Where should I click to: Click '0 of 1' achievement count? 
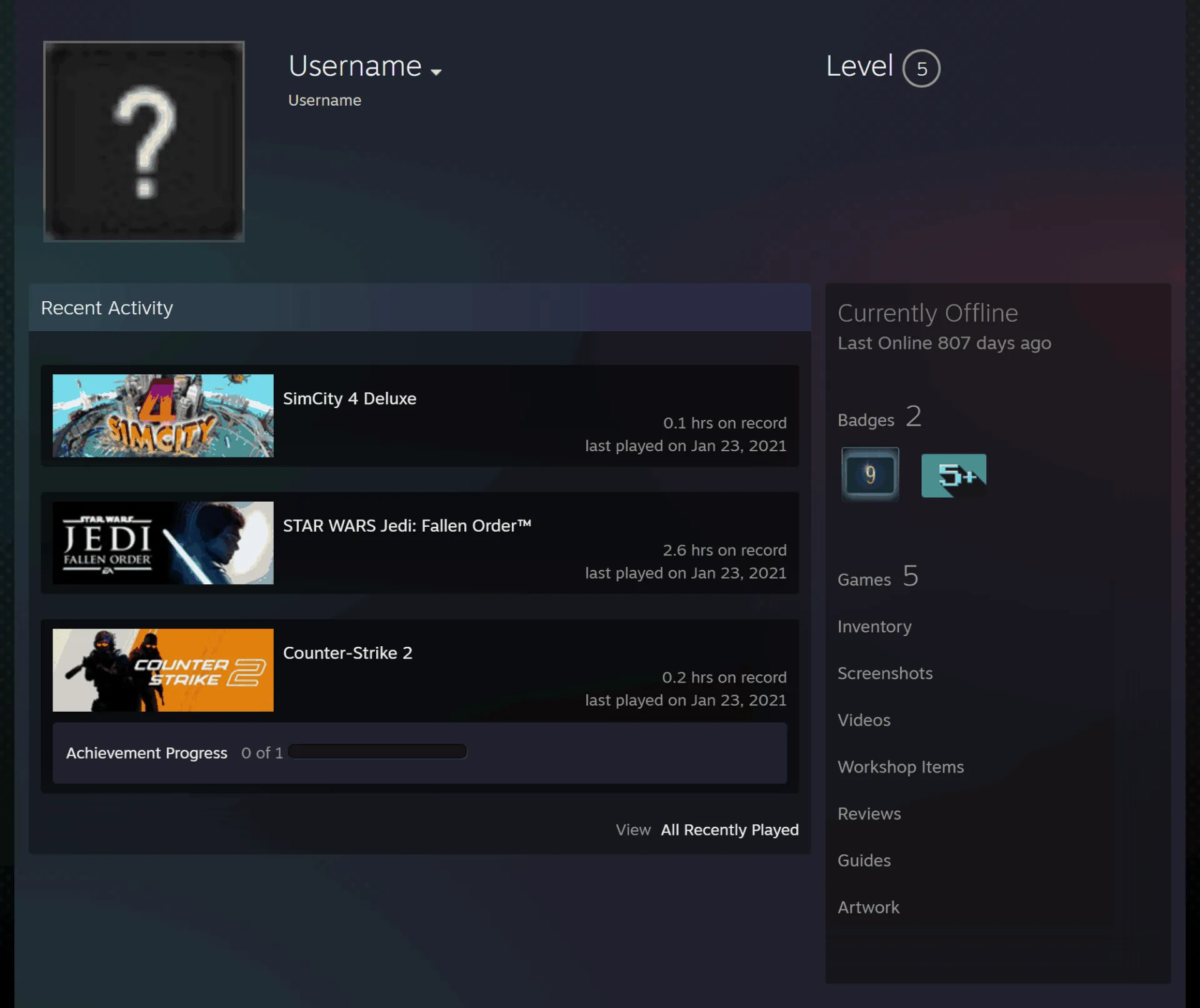262,753
